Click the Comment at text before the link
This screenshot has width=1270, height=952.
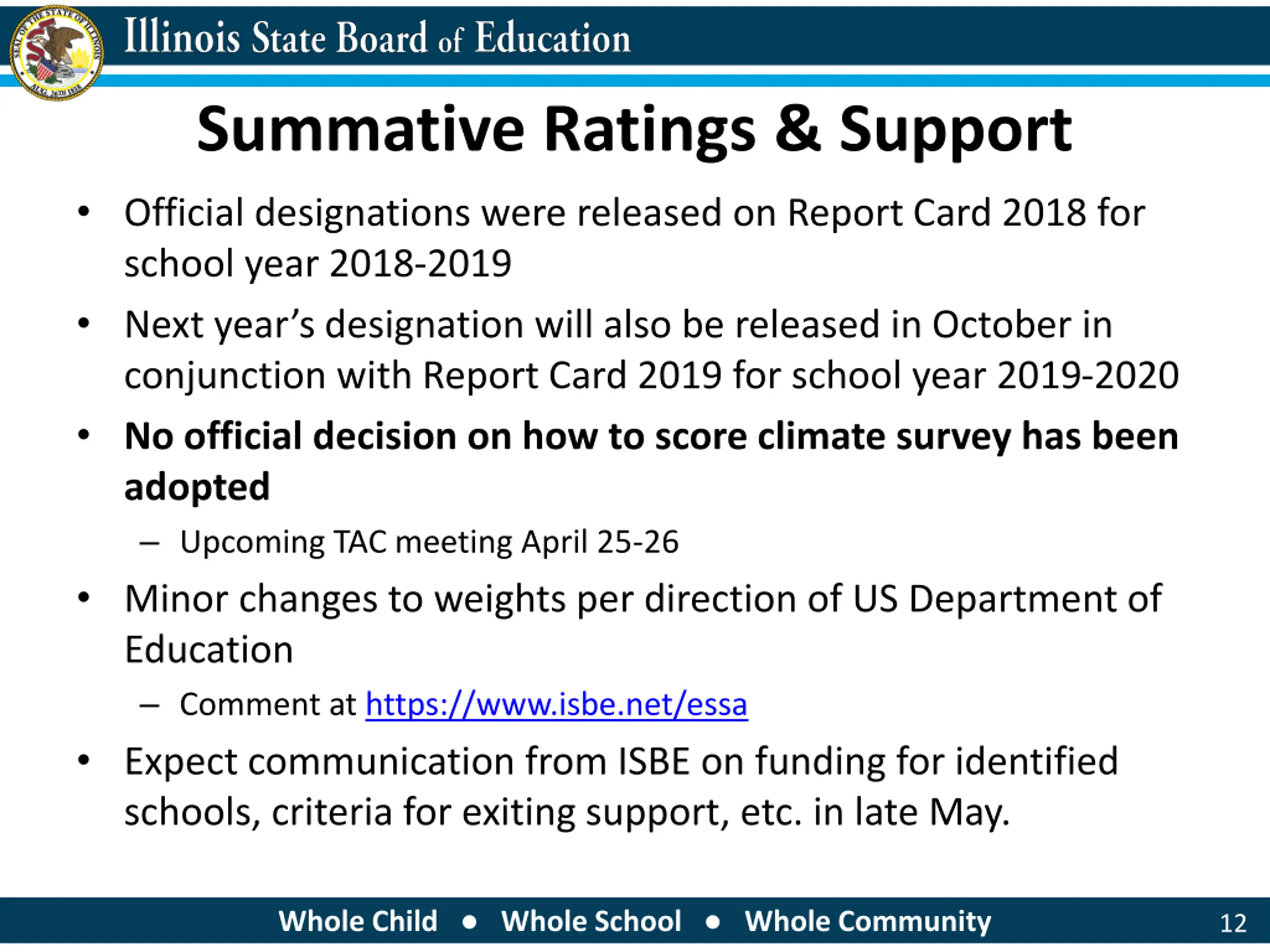coord(268,704)
